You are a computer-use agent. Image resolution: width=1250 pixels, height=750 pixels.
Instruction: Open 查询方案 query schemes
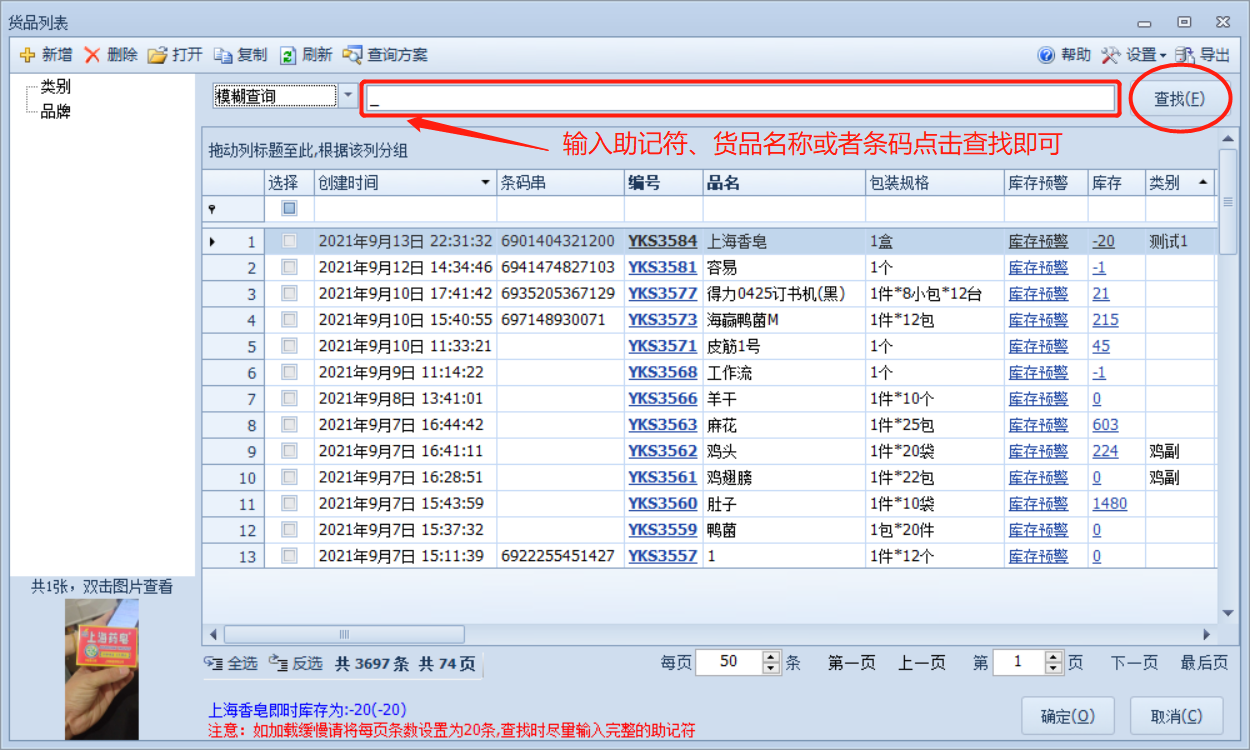point(385,55)
